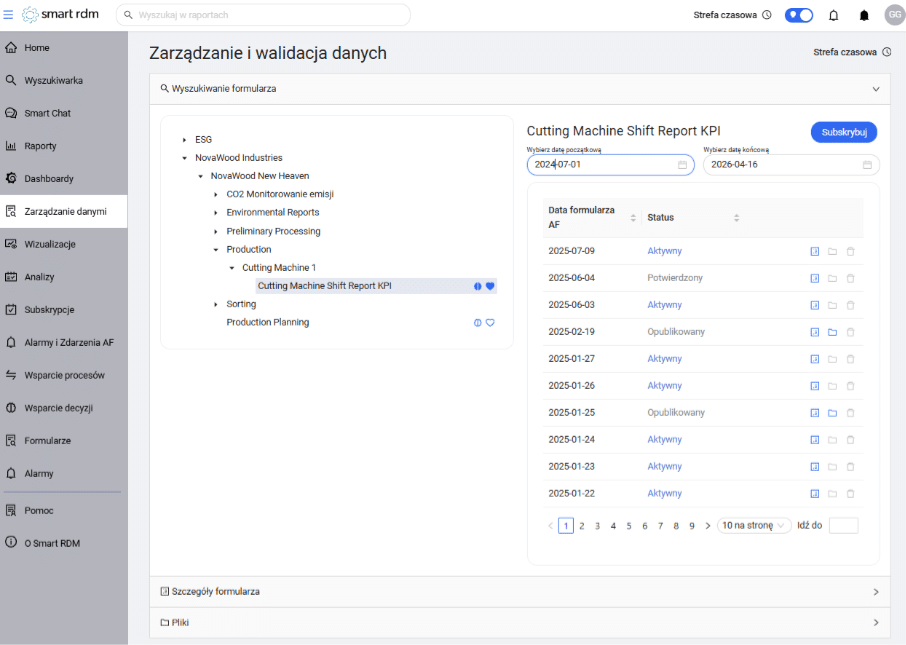The height and width of the screenshot is (645, 906).
Task: Click the start date input field
Action: pos(610,165)
